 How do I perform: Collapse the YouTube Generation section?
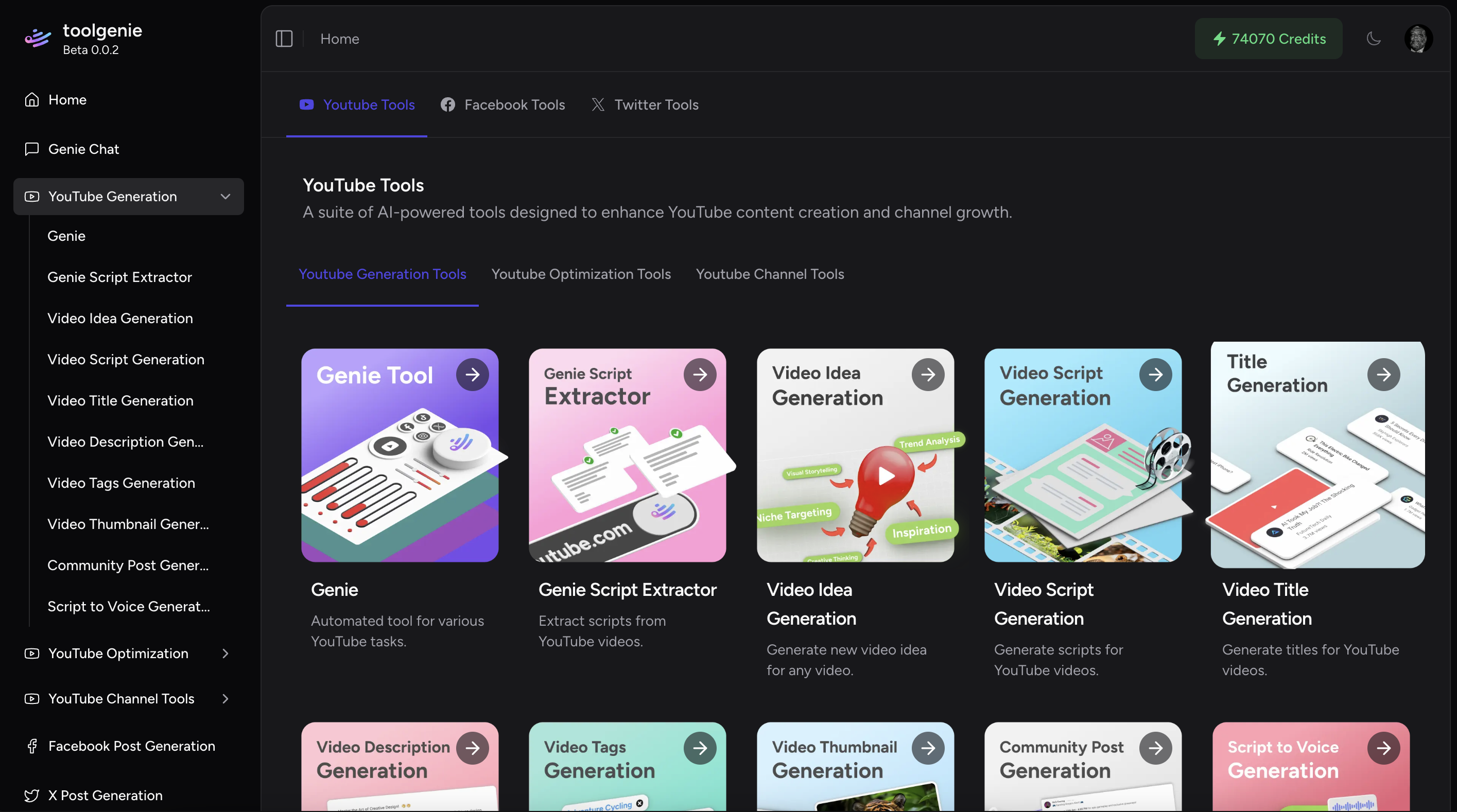click(128, 196)
